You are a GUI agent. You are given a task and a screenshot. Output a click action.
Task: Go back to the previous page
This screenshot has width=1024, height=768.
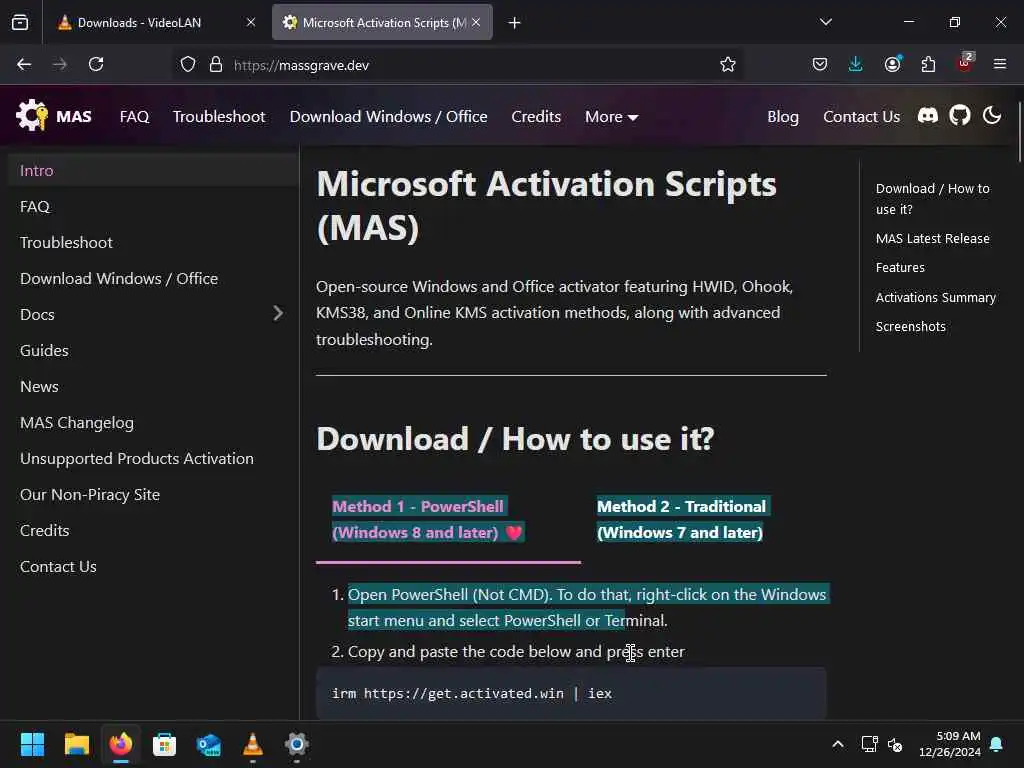(24, 65)
